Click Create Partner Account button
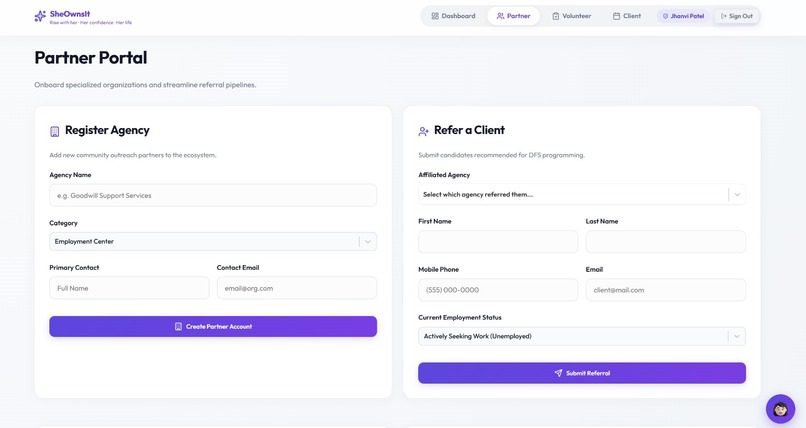This screenshot has height=428, width=806. (213, 326)
